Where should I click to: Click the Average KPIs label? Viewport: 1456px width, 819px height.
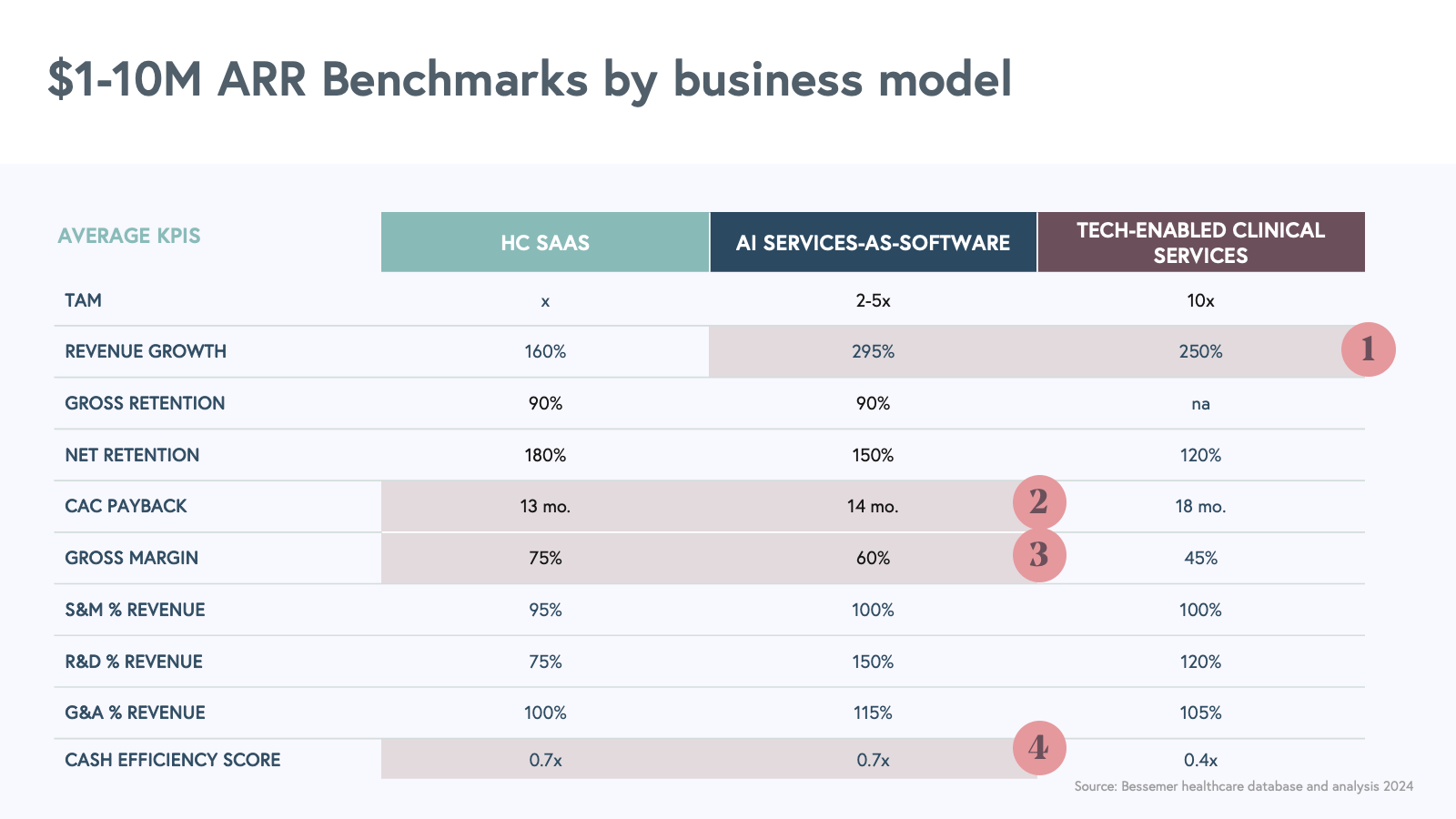coord(129,236)
